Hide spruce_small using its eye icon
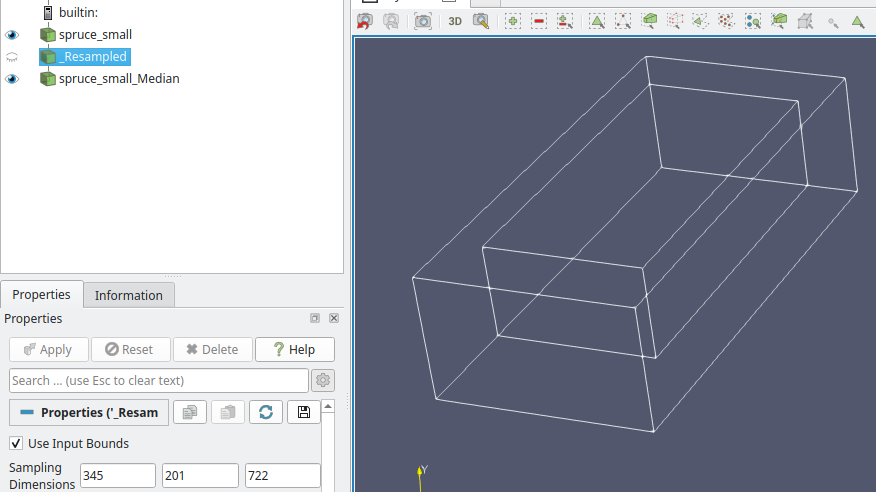 pos(13,35)
